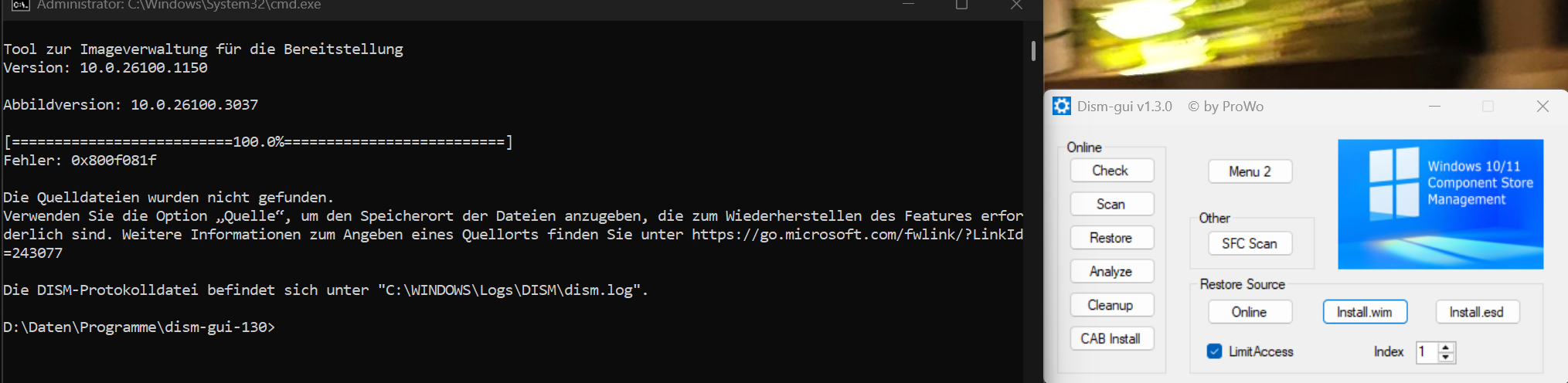The height and width of the screenshot is (383, 1568).
Task: Click the Windows 10/11 Component Store banner
Action: point(1440,204)
